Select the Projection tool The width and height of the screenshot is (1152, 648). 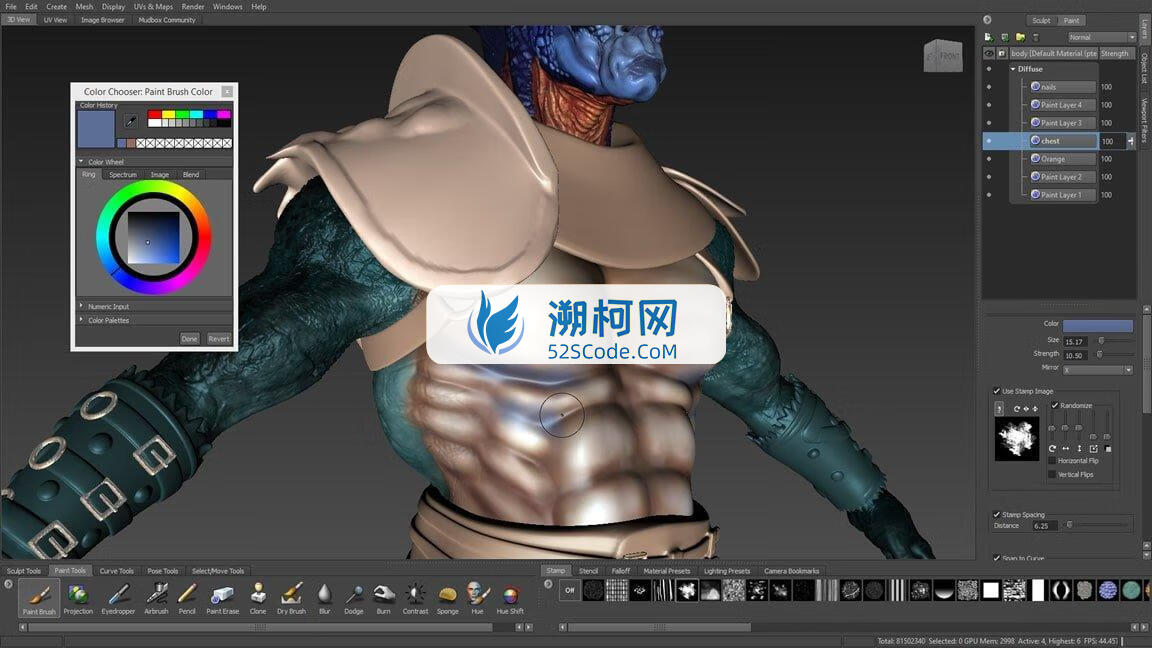coord(78,598)
